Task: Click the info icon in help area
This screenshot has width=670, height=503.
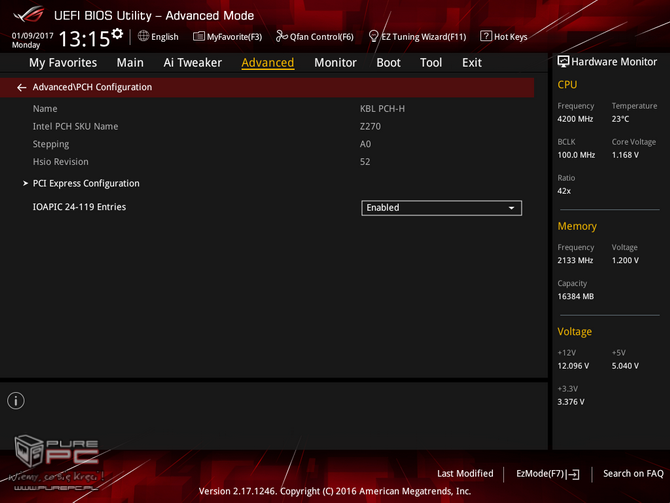Action: click(16, 401)
